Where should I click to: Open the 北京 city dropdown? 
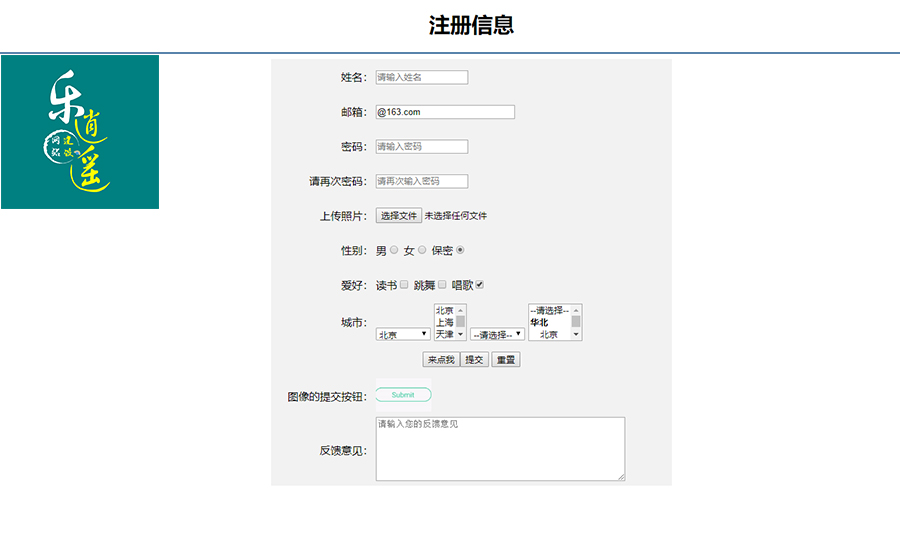pos(403,334)
